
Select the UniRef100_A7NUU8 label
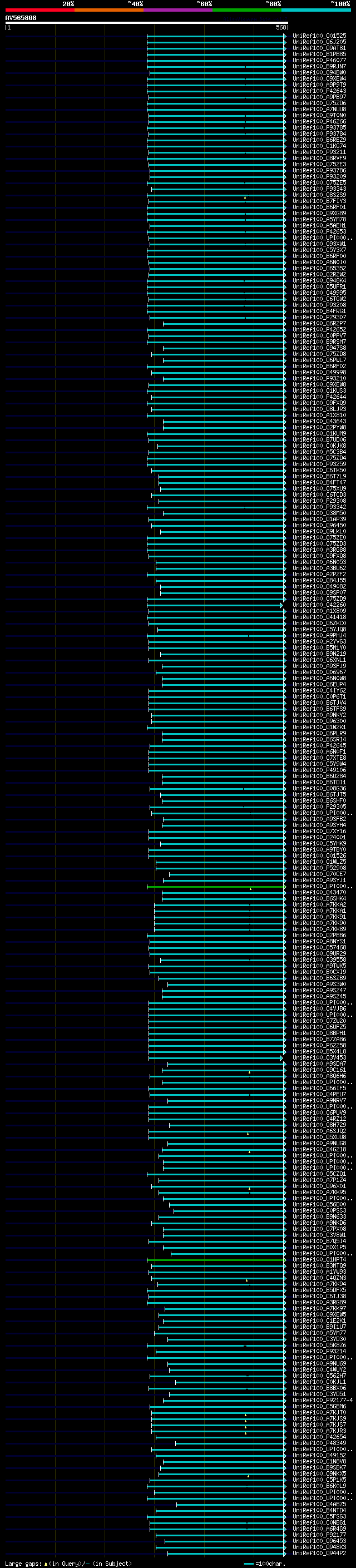319,110
